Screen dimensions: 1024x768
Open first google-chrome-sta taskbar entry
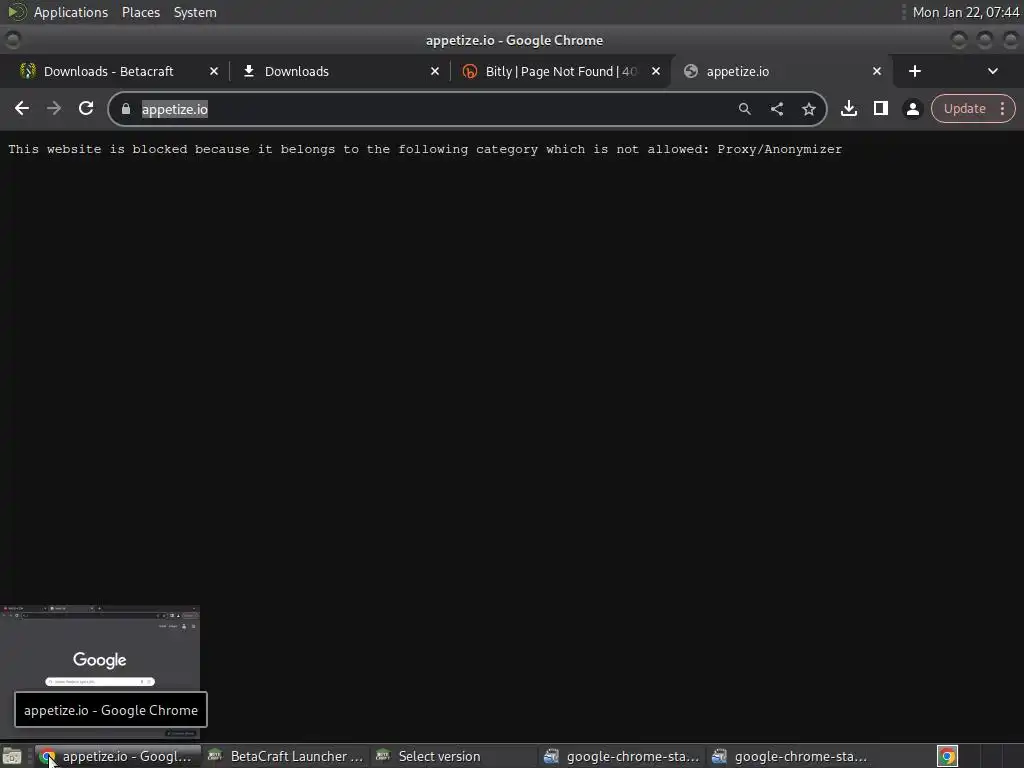pos(622,756)
